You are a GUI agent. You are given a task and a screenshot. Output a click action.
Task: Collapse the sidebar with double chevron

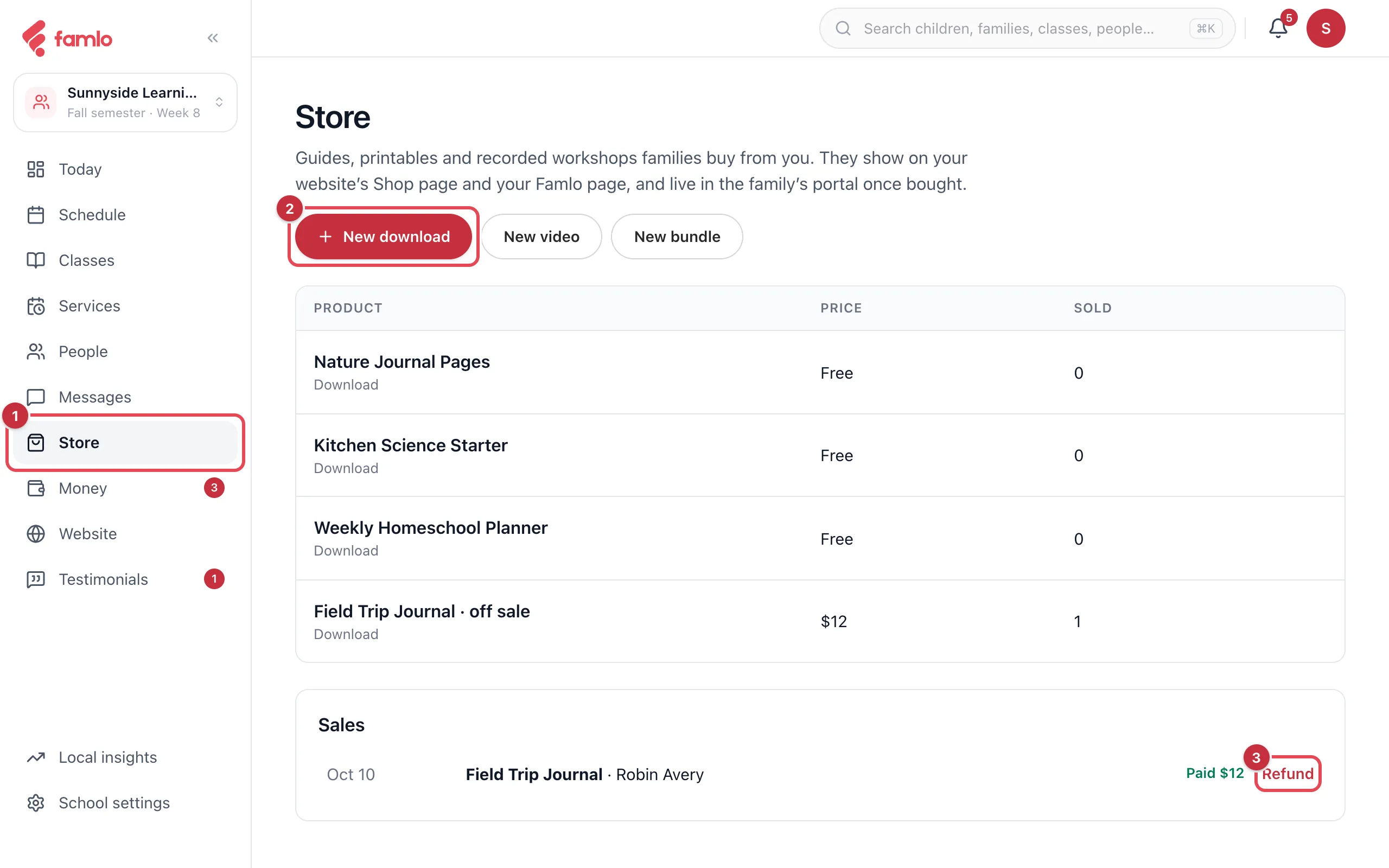[212, 38]
